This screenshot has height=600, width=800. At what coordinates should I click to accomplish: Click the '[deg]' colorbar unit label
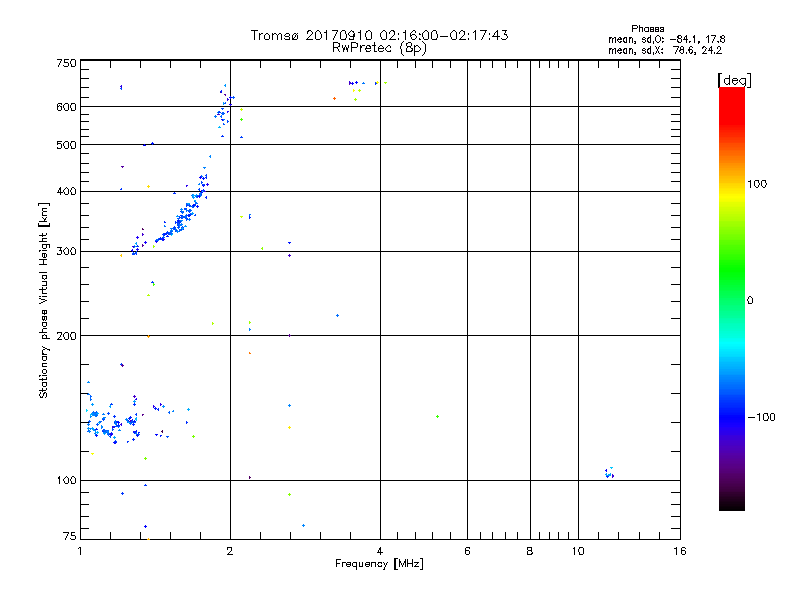[x=734, y=81]
